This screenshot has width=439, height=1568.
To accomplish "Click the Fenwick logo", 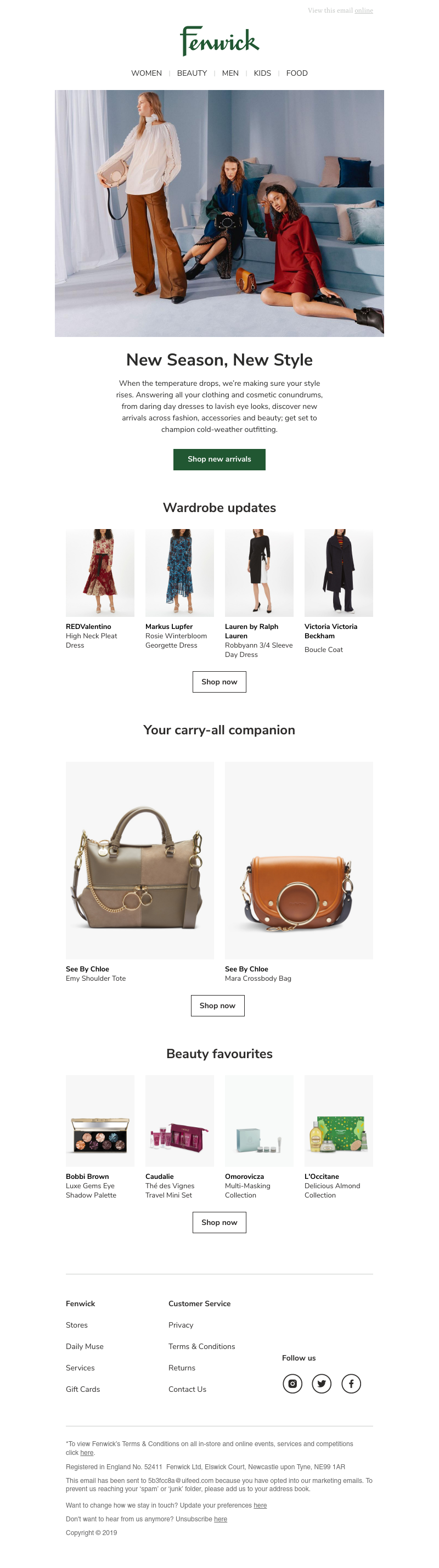I will [x=219, y=41].
